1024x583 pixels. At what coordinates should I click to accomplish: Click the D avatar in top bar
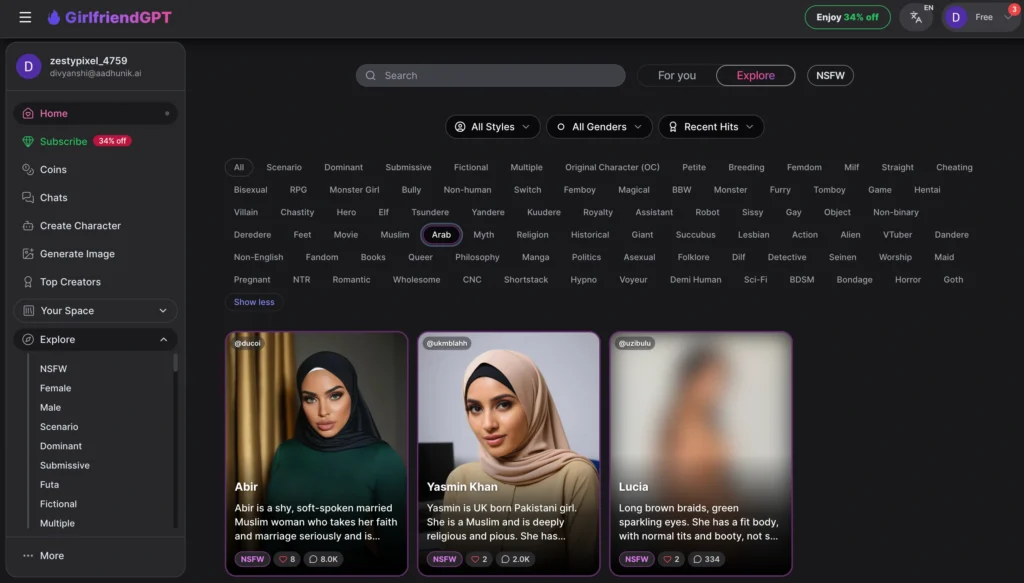[x=955, y=18]
